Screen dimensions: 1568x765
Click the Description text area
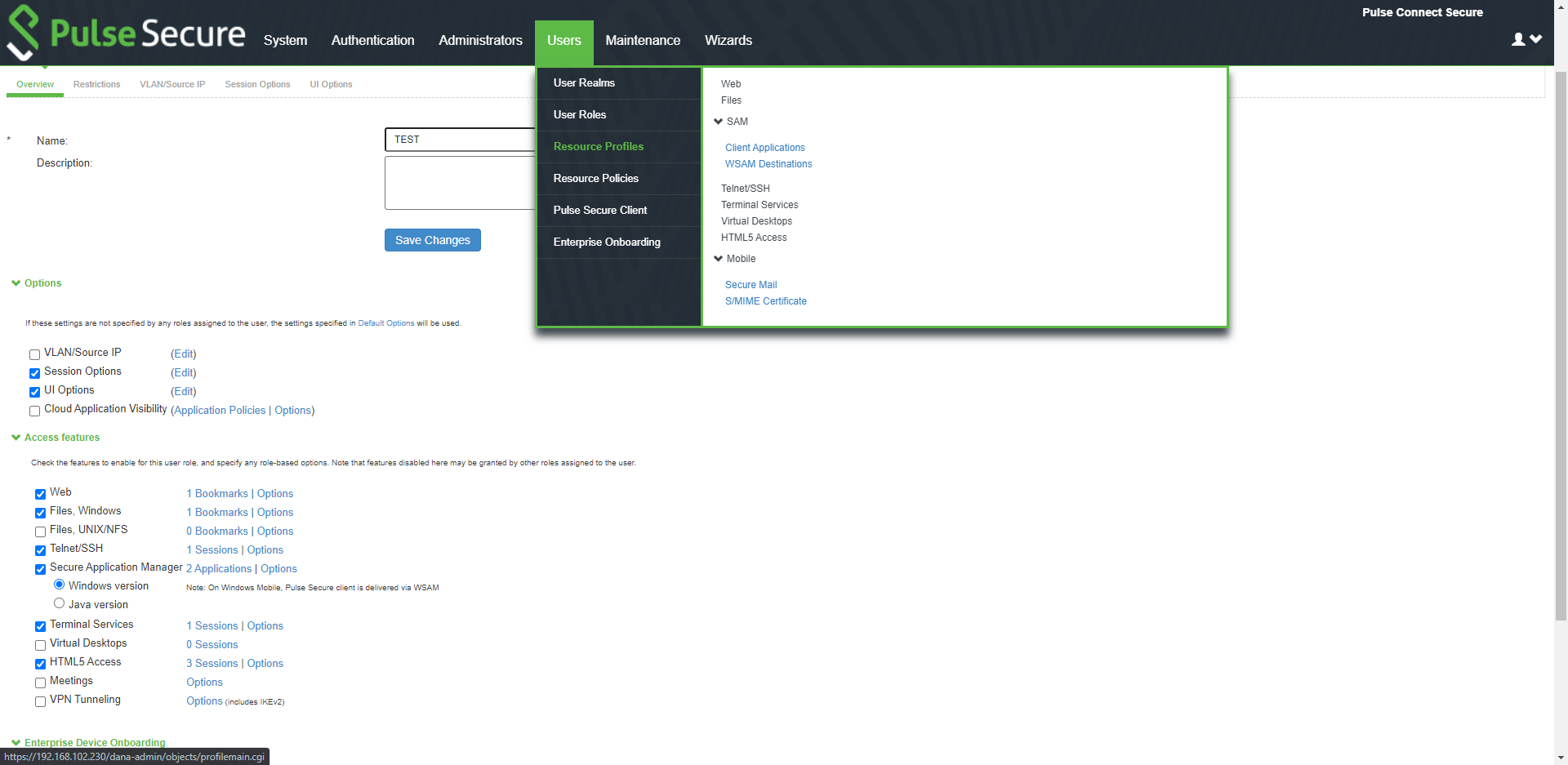pyautogui.click(x=460, y=183)
